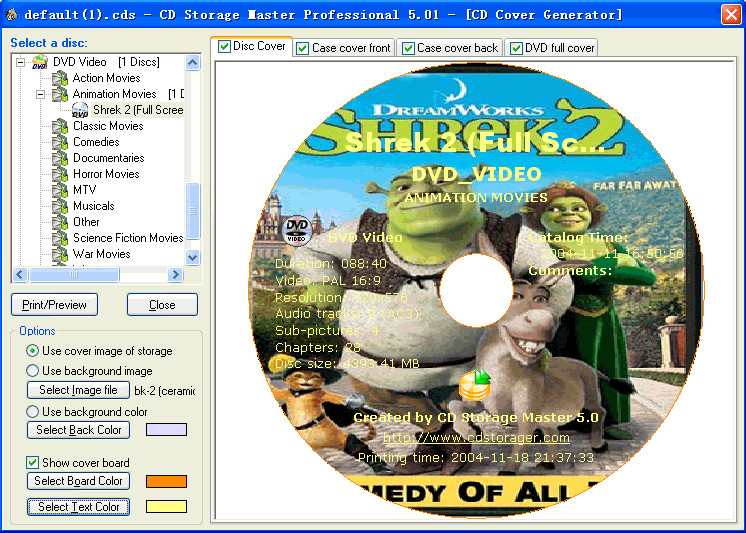
Task: Click the application icon in title bar
Action: 10,15
